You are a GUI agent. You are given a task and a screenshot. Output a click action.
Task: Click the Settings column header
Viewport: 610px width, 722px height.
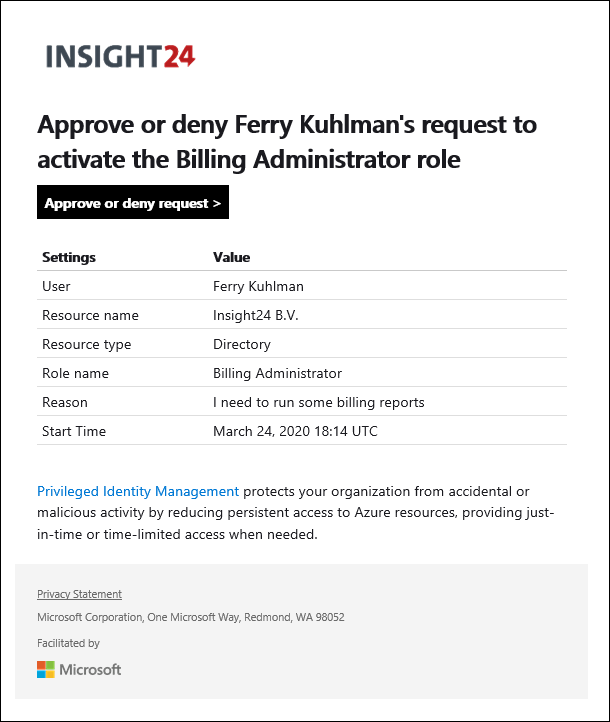[x=69, y=257]
